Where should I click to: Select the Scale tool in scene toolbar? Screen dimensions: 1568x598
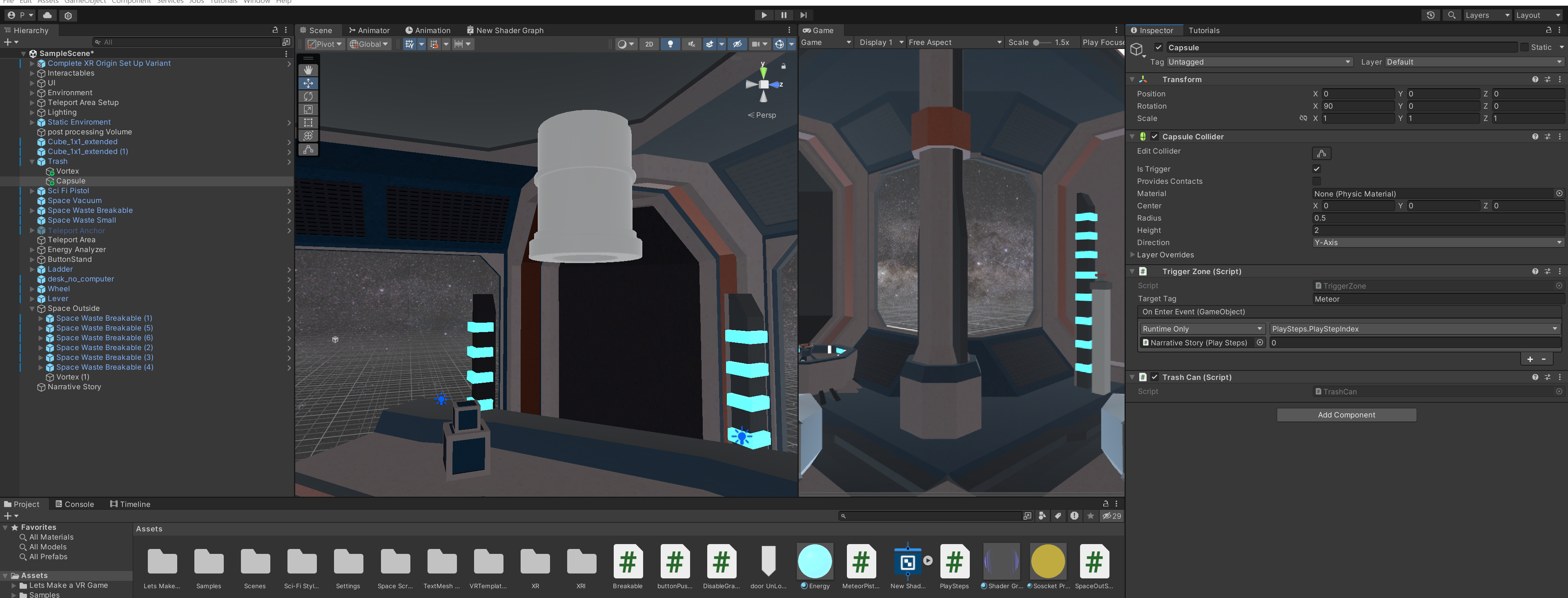pyautogui.click(x=308, y=109)
